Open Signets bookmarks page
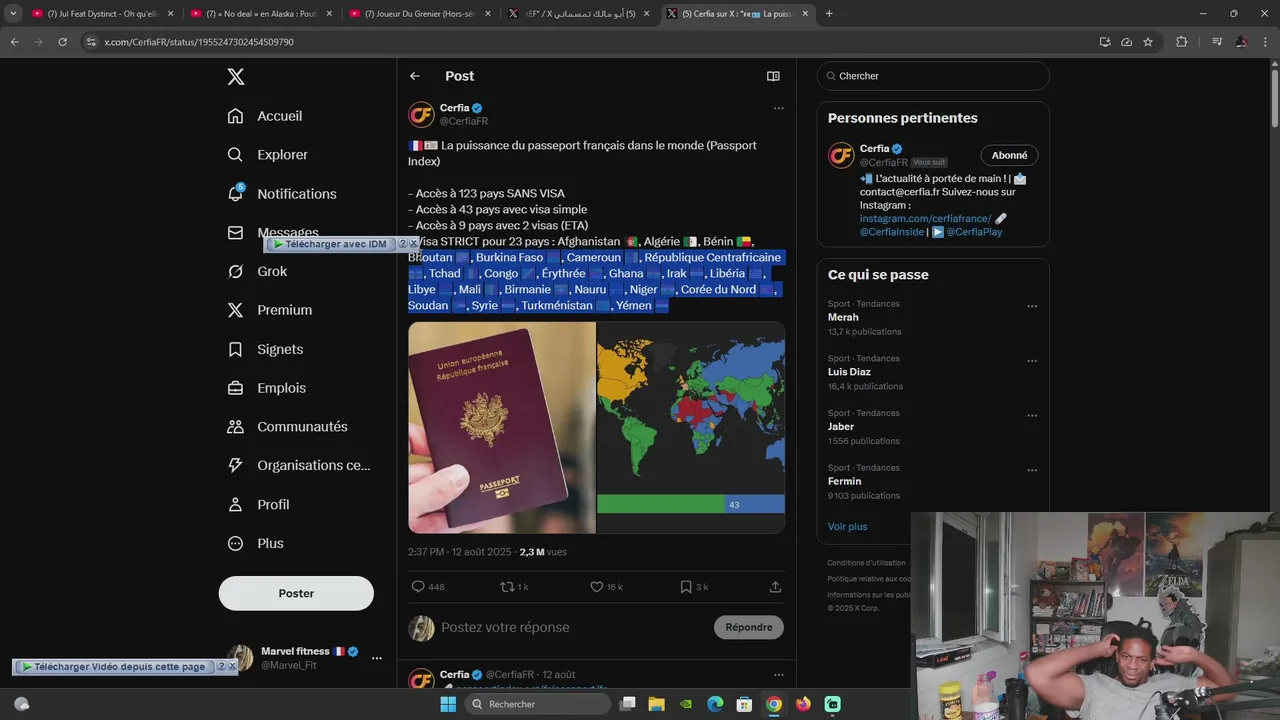This screenshot has width=1280, height=720. click(265, 349)
